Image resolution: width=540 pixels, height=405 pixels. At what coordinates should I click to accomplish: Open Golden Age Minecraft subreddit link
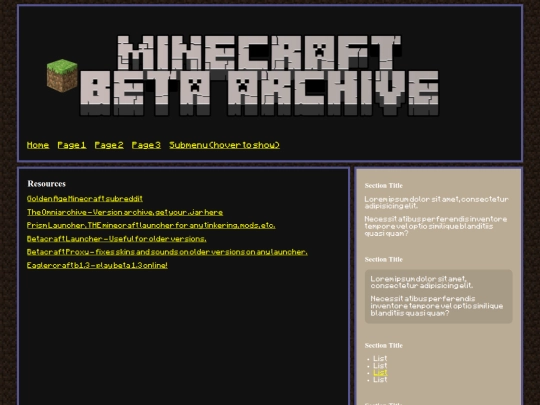[x=85, y=199]
